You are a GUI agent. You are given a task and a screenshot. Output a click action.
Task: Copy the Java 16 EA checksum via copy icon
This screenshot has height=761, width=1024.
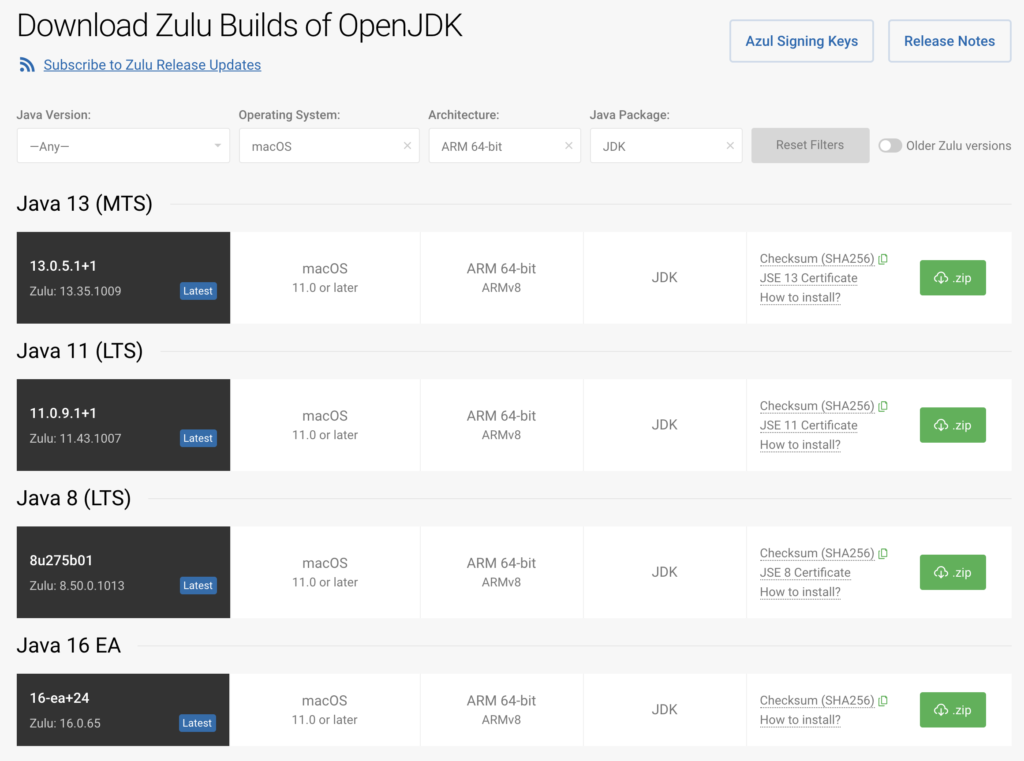tap(883, 701)
